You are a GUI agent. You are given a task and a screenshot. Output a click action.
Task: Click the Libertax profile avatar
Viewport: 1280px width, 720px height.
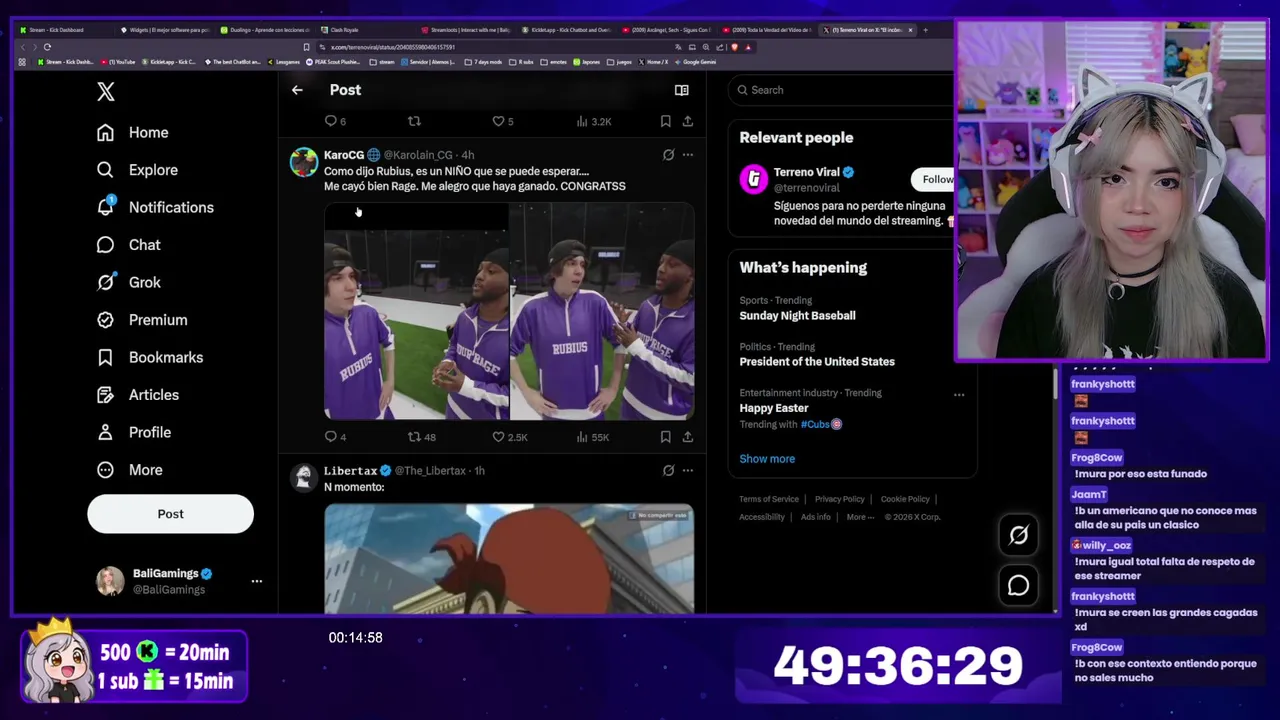pyautogui.click(x=304, y=477)
